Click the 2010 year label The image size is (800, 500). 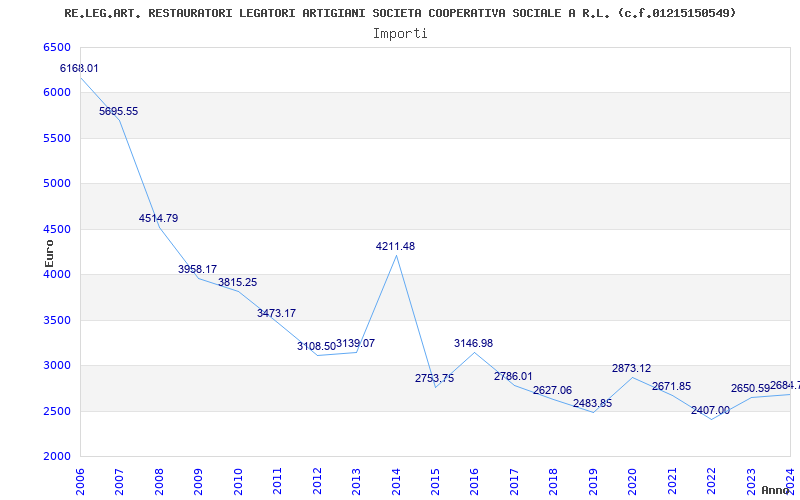coord(238,481)
